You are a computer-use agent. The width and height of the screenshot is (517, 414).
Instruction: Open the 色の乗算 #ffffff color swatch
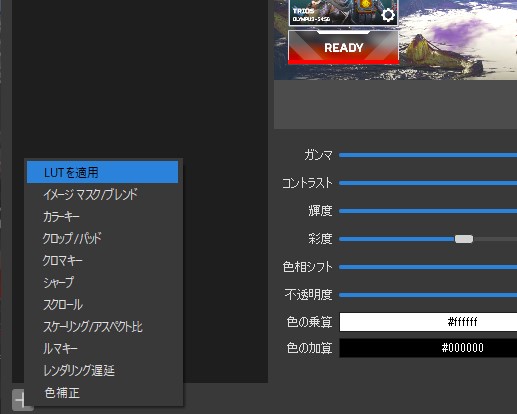point(428,322)
